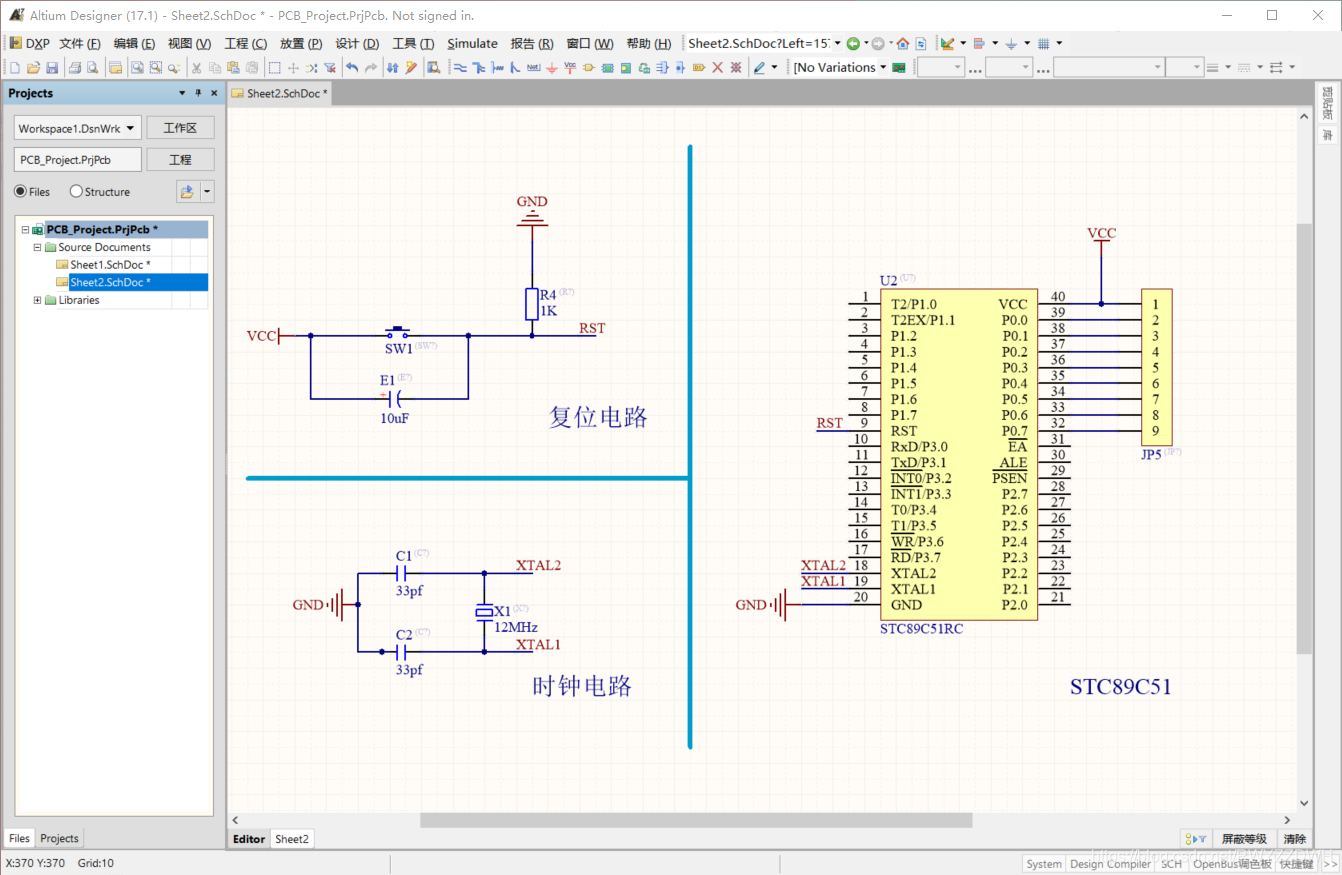Click the green back navigation arrow
1342x875 pixels.
(x=853, y=43)
